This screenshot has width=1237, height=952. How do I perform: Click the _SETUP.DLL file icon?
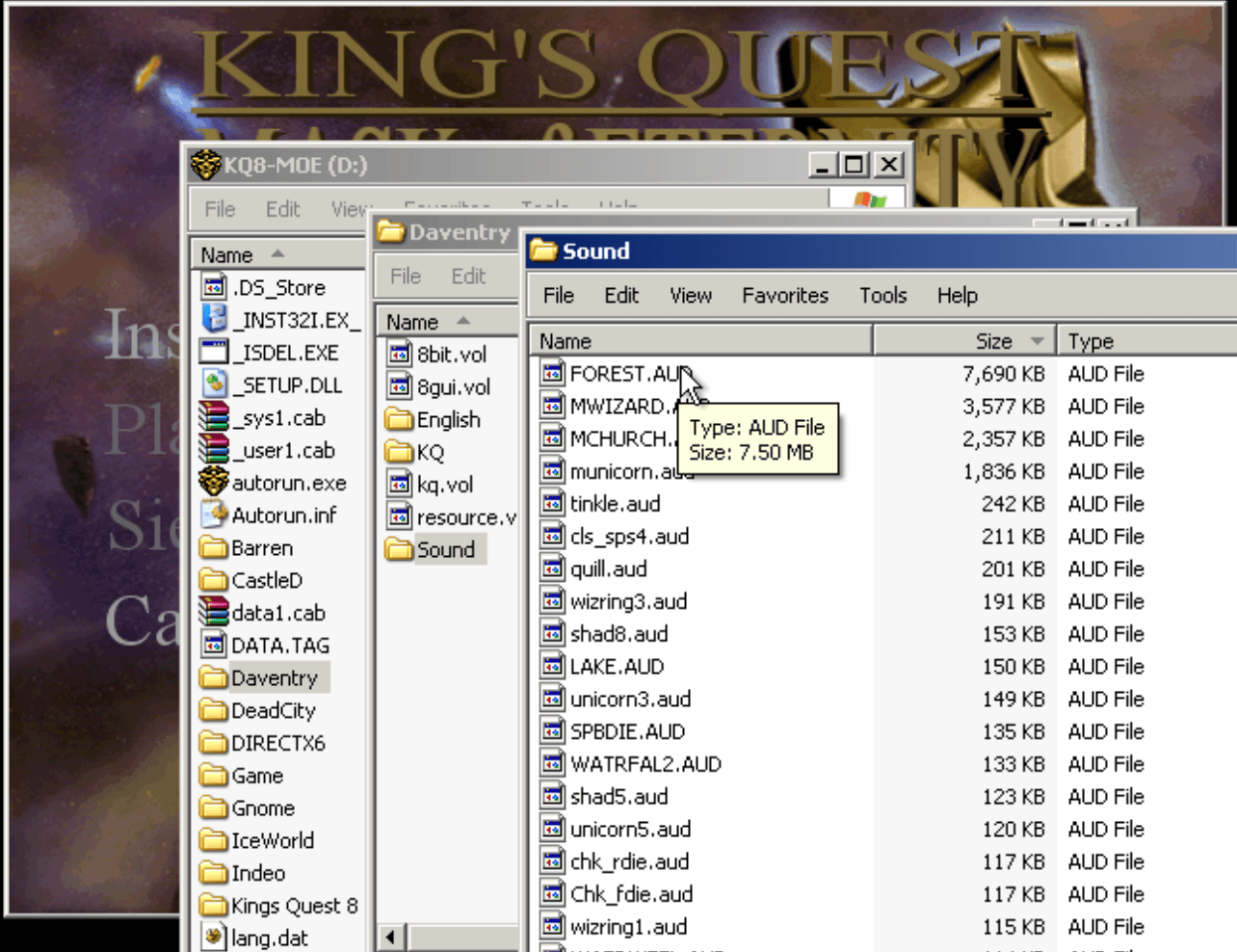point(214,384)
